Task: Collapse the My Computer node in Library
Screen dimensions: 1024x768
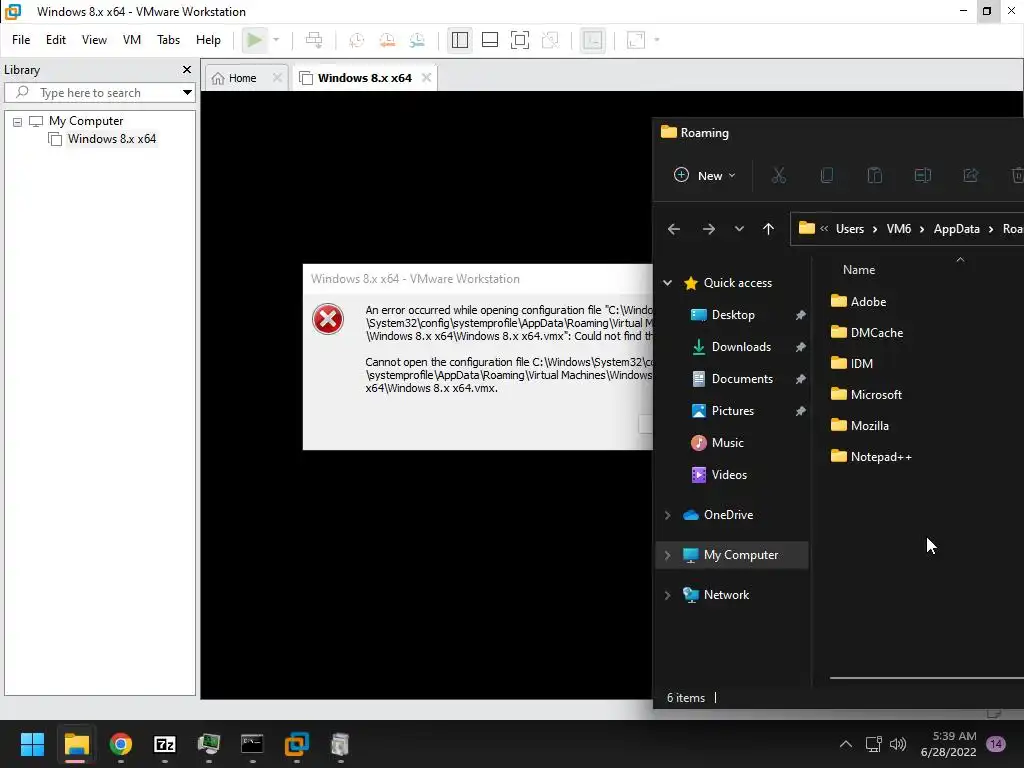Action: 18,121
